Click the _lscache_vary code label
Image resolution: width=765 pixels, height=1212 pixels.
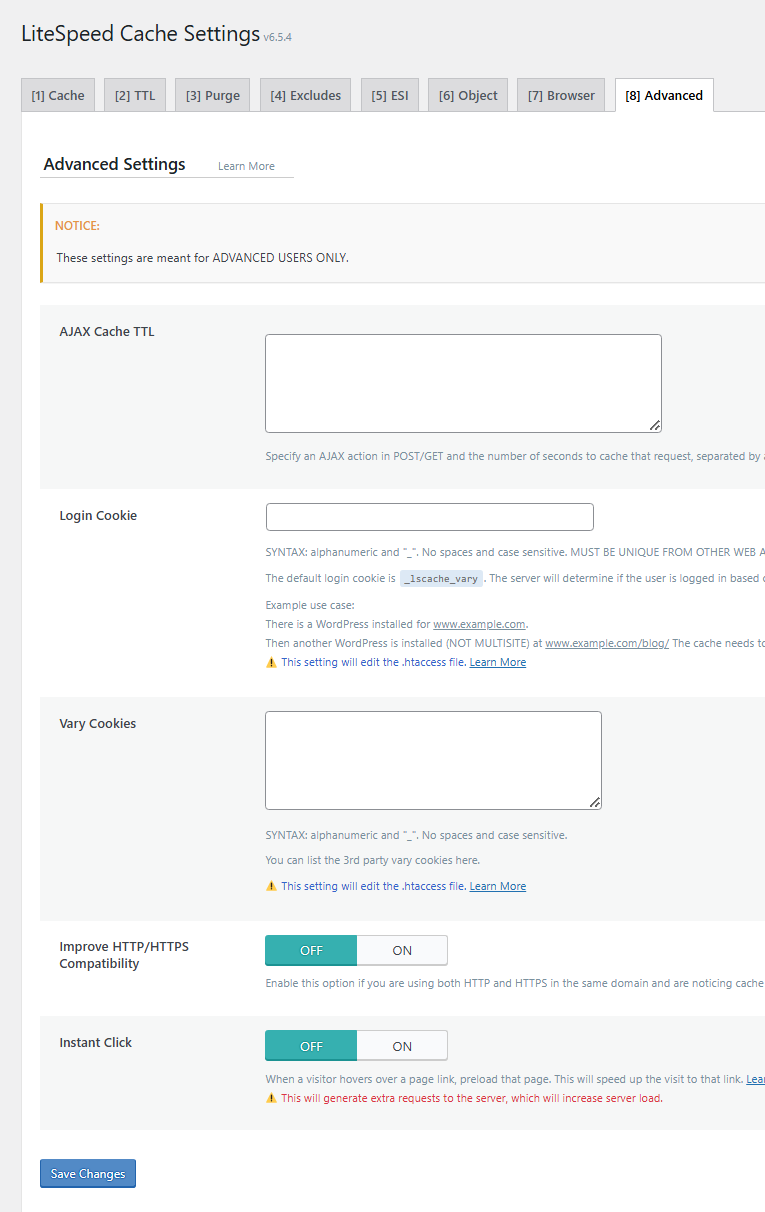[x=441, y=579]
